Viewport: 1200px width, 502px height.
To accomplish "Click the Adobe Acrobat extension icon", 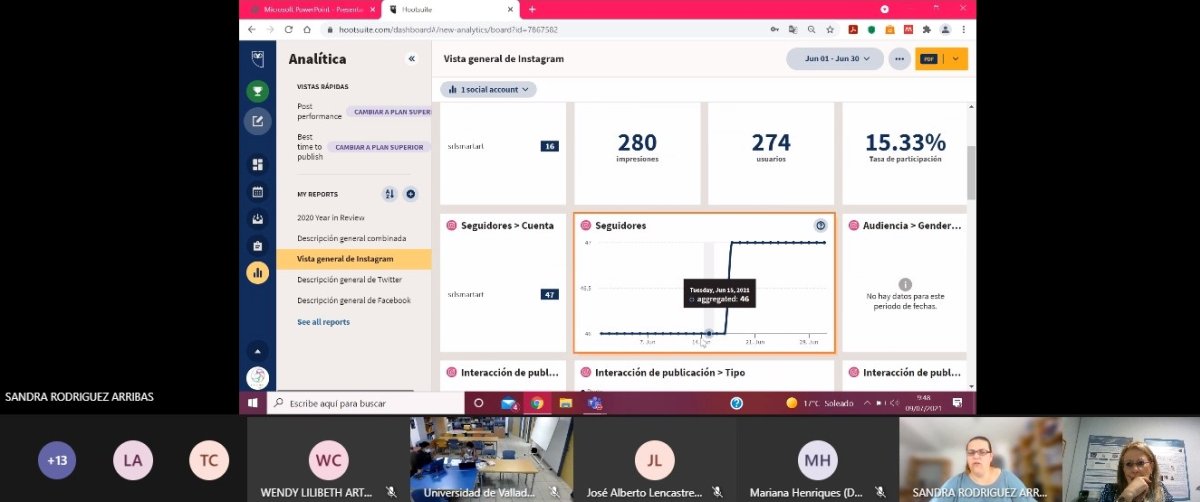I will point(854,30).
